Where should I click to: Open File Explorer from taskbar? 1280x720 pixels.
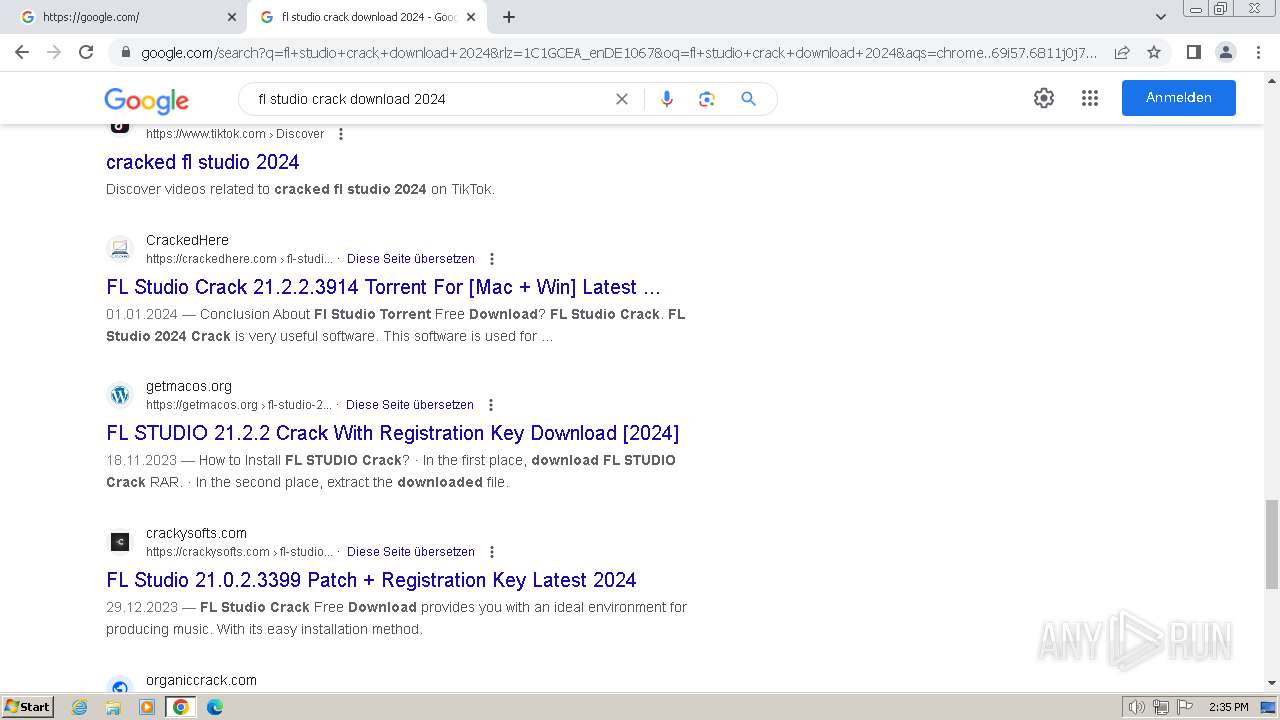click(x=113, y=707)
